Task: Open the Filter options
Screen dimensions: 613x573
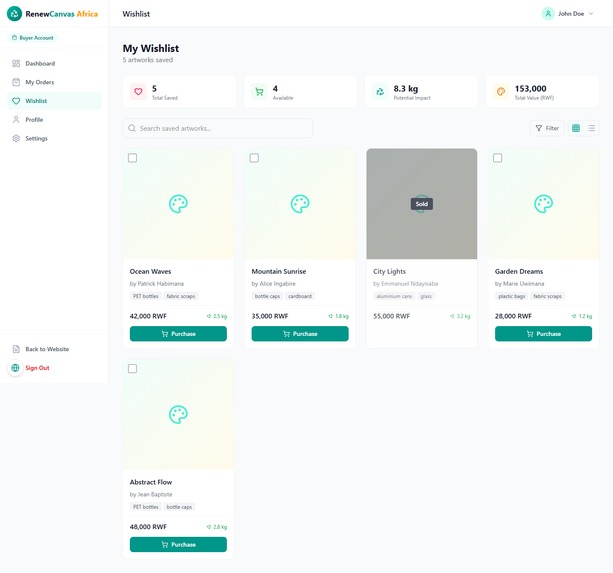Action: coord(547,128)
